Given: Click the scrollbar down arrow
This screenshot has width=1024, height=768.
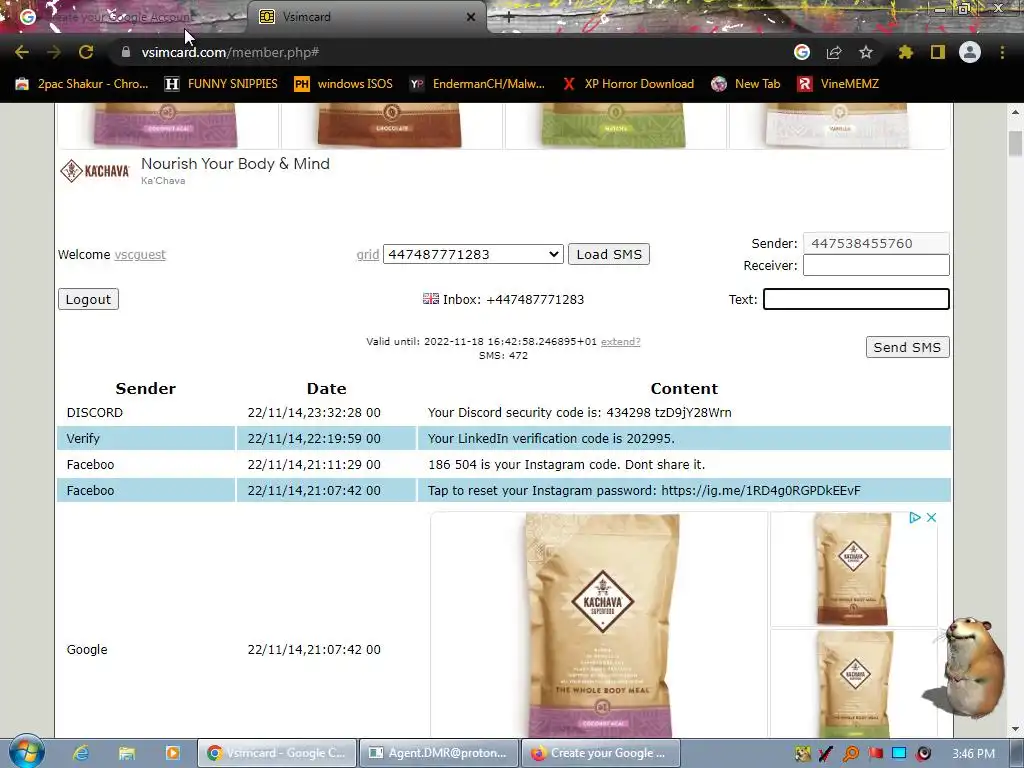Looking at the screenshot, I should (1015, 729).
